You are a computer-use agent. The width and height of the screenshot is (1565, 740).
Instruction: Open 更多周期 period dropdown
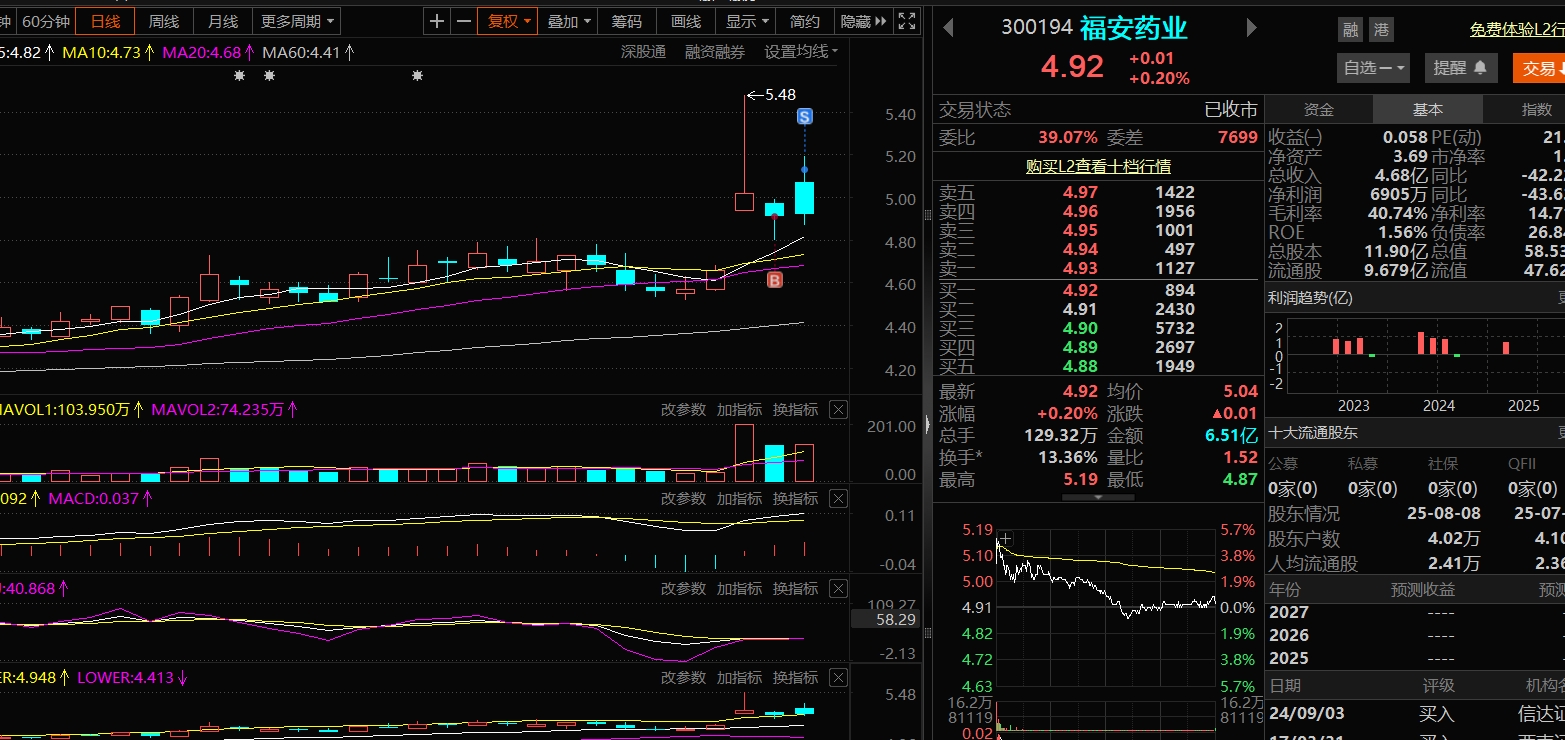[x=298, y=21]
